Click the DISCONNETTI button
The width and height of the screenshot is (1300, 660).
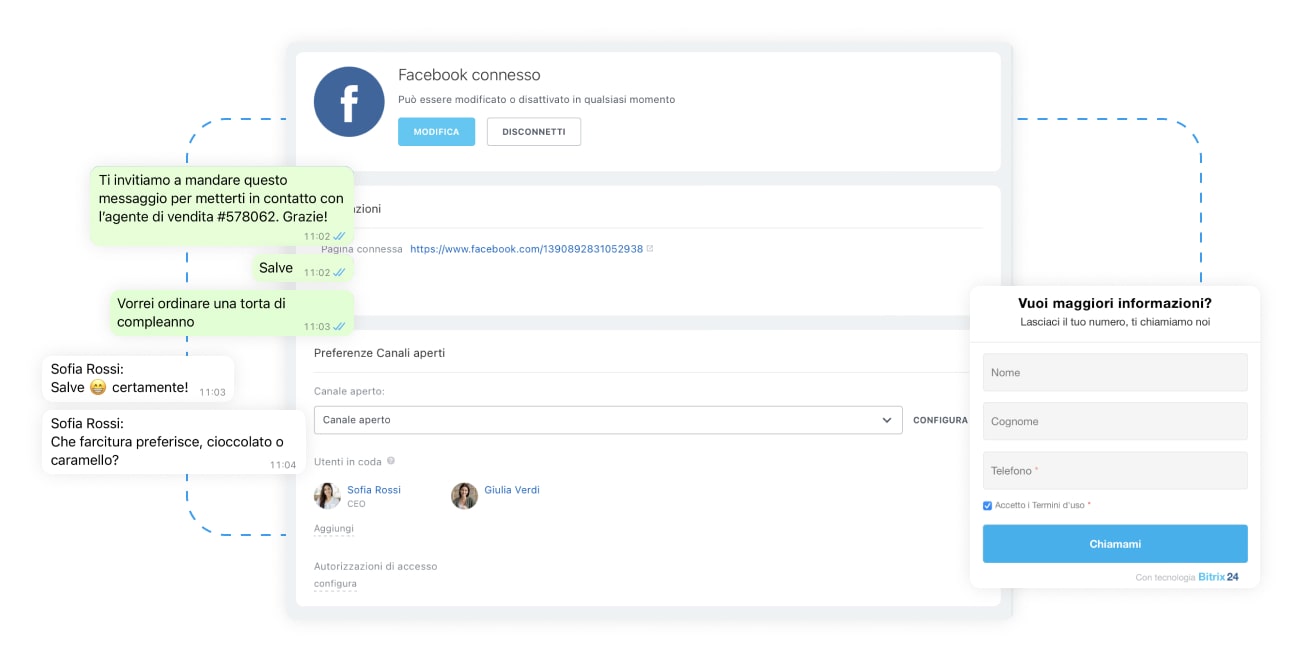point(534,132)
